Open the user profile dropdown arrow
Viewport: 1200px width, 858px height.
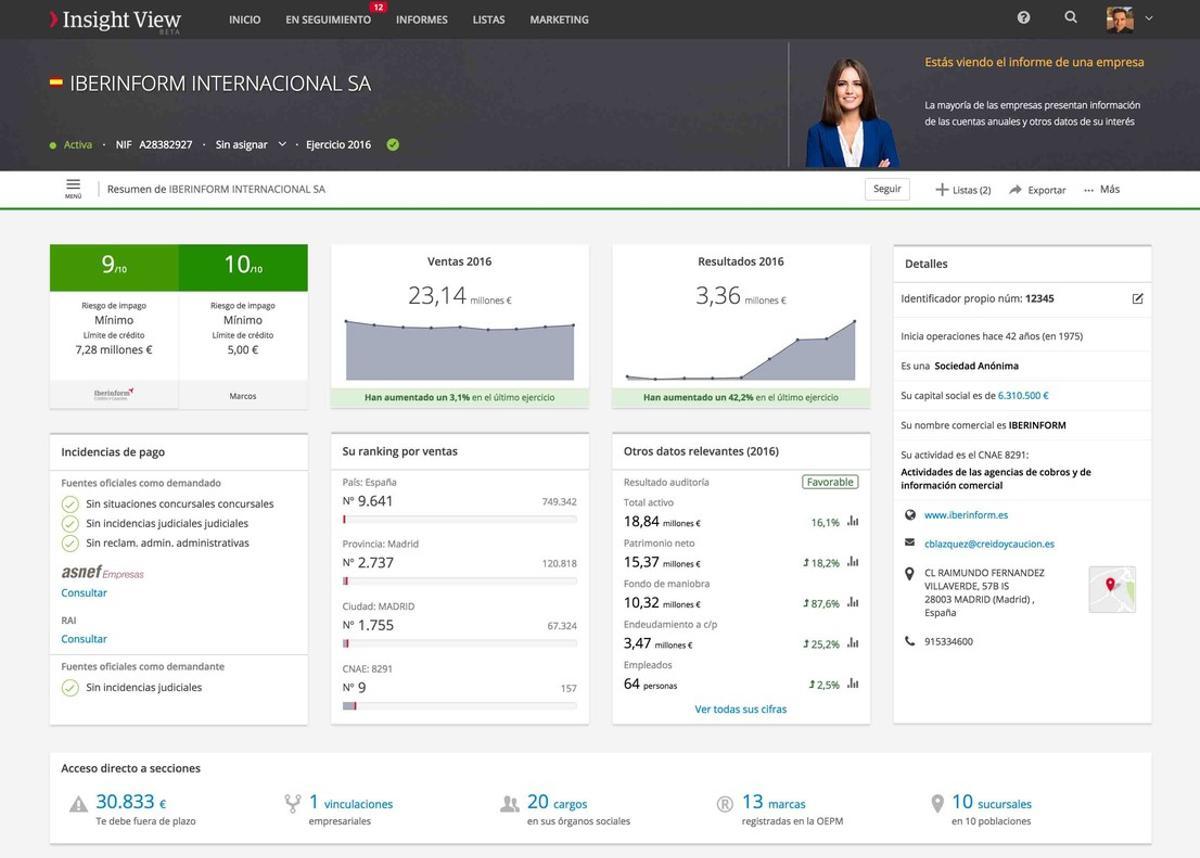1149,18
